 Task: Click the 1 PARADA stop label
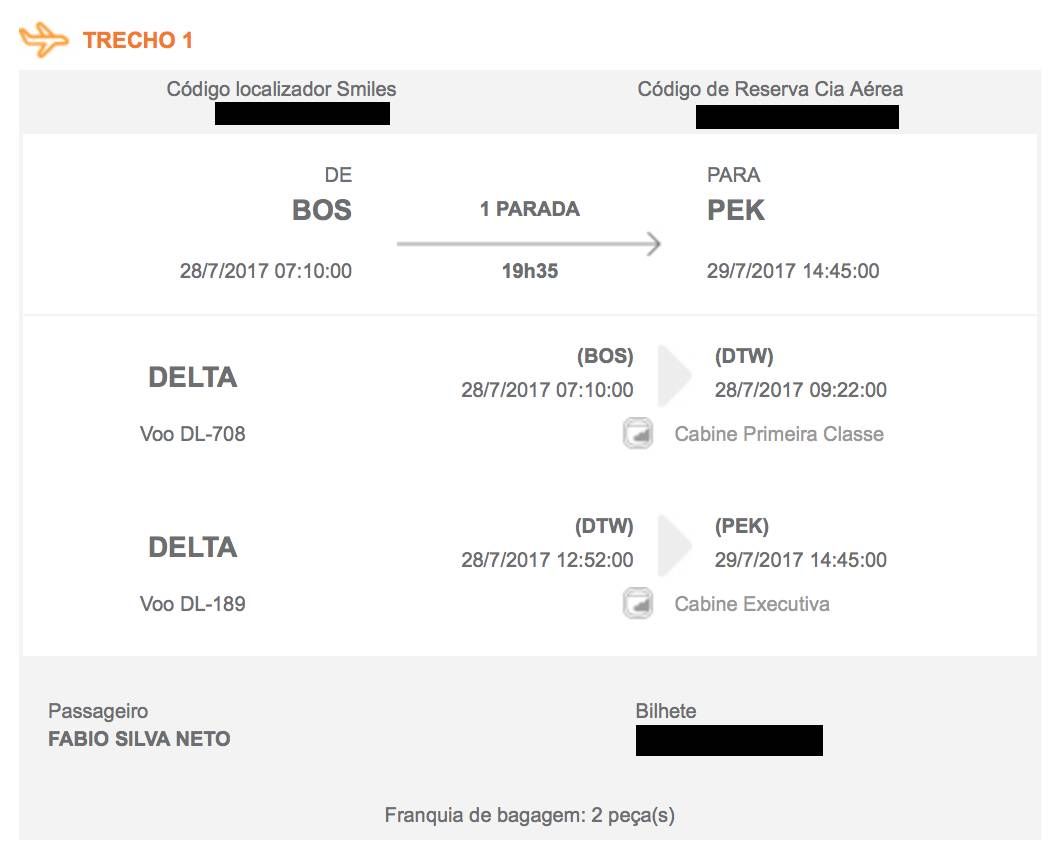coord(530,209)
